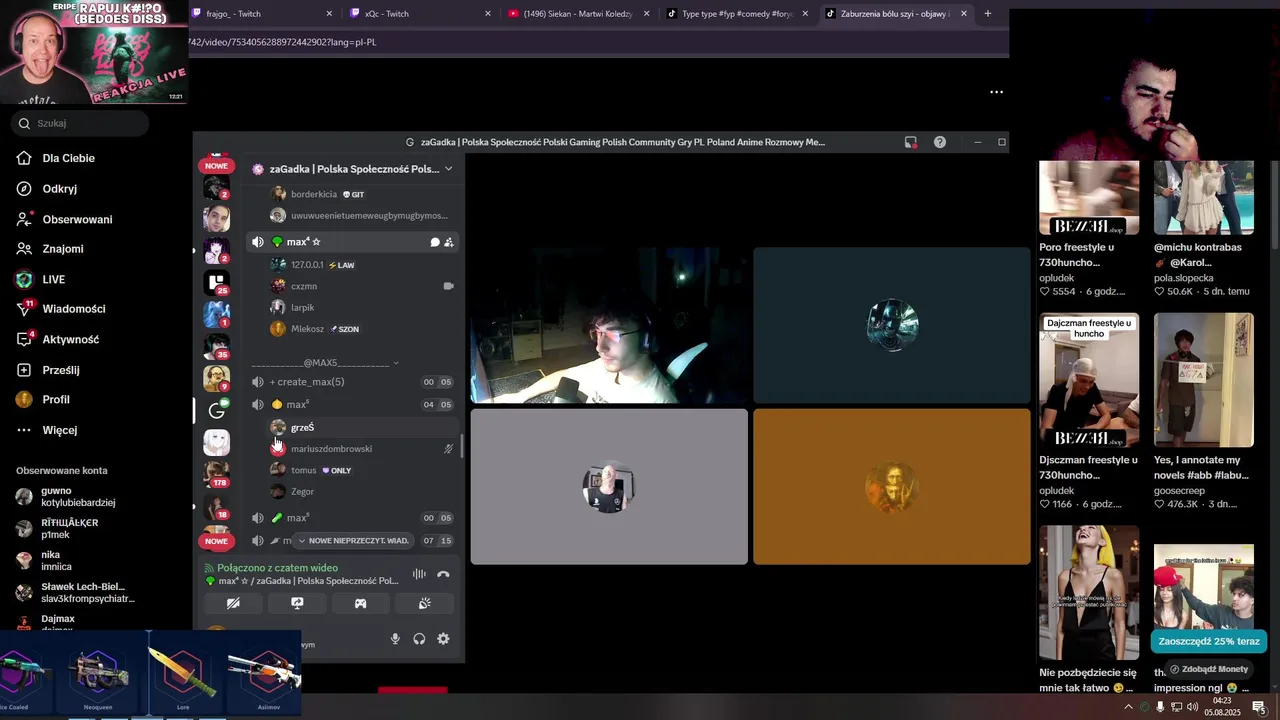The image size is (1280, 720).
Task: Join the + create_max(5) voice channel
Action: click(353, 382)
